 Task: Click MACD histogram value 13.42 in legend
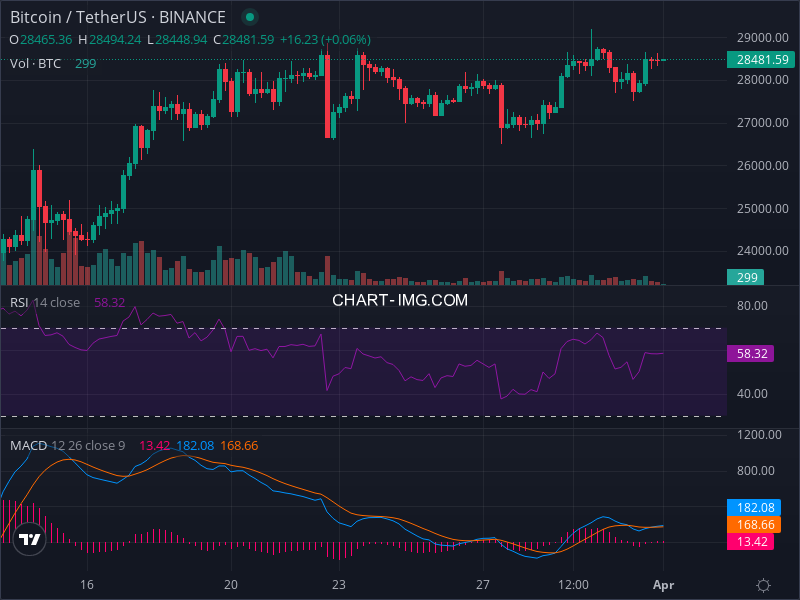(155, 445)
